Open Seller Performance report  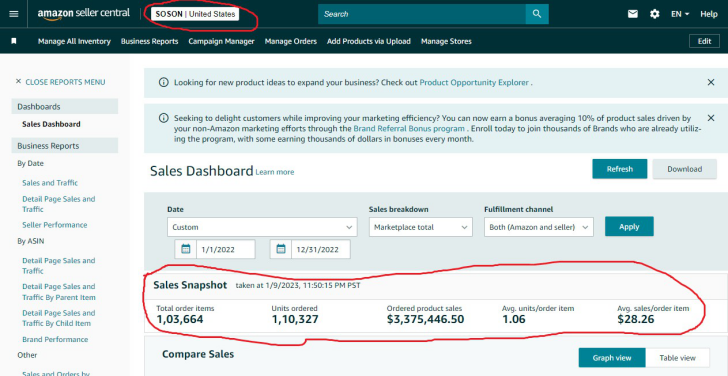(x=55, y=225)
